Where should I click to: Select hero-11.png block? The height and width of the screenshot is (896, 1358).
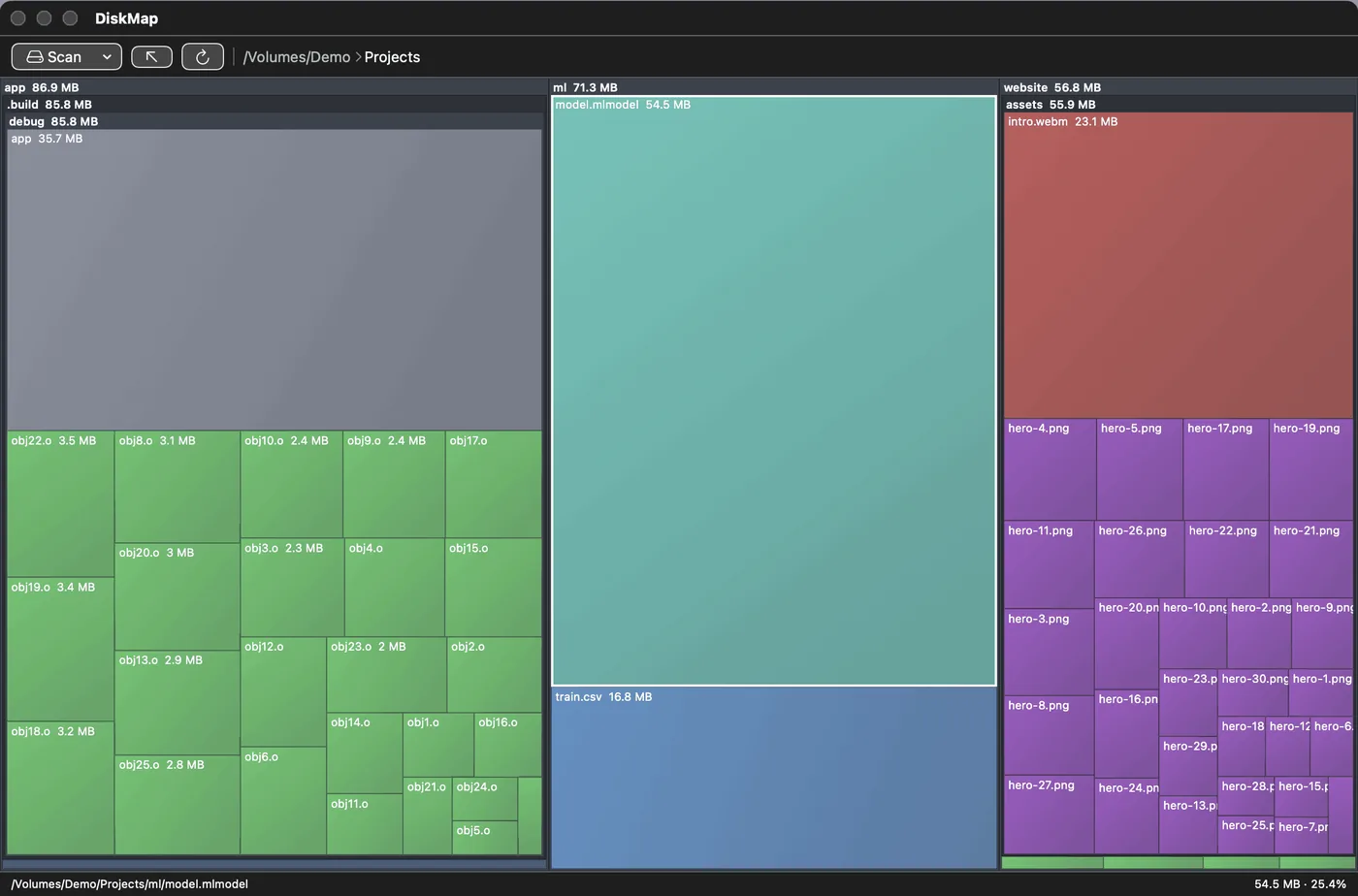[1050, 565]
